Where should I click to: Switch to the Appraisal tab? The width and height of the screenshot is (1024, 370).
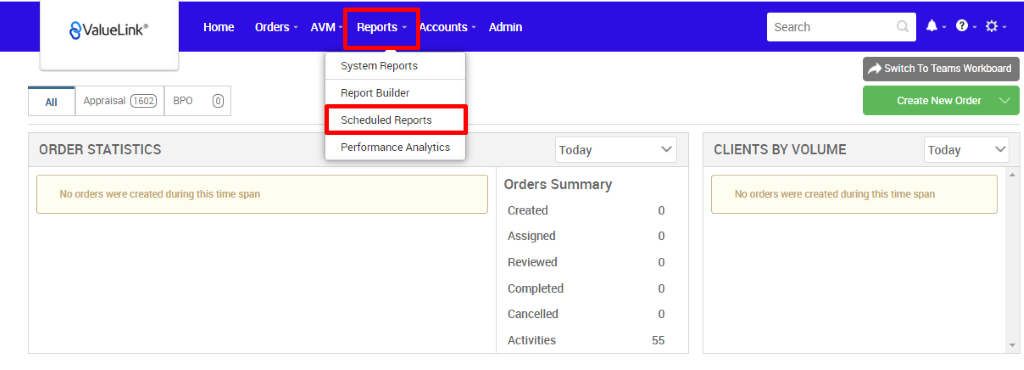coord(120,101)
